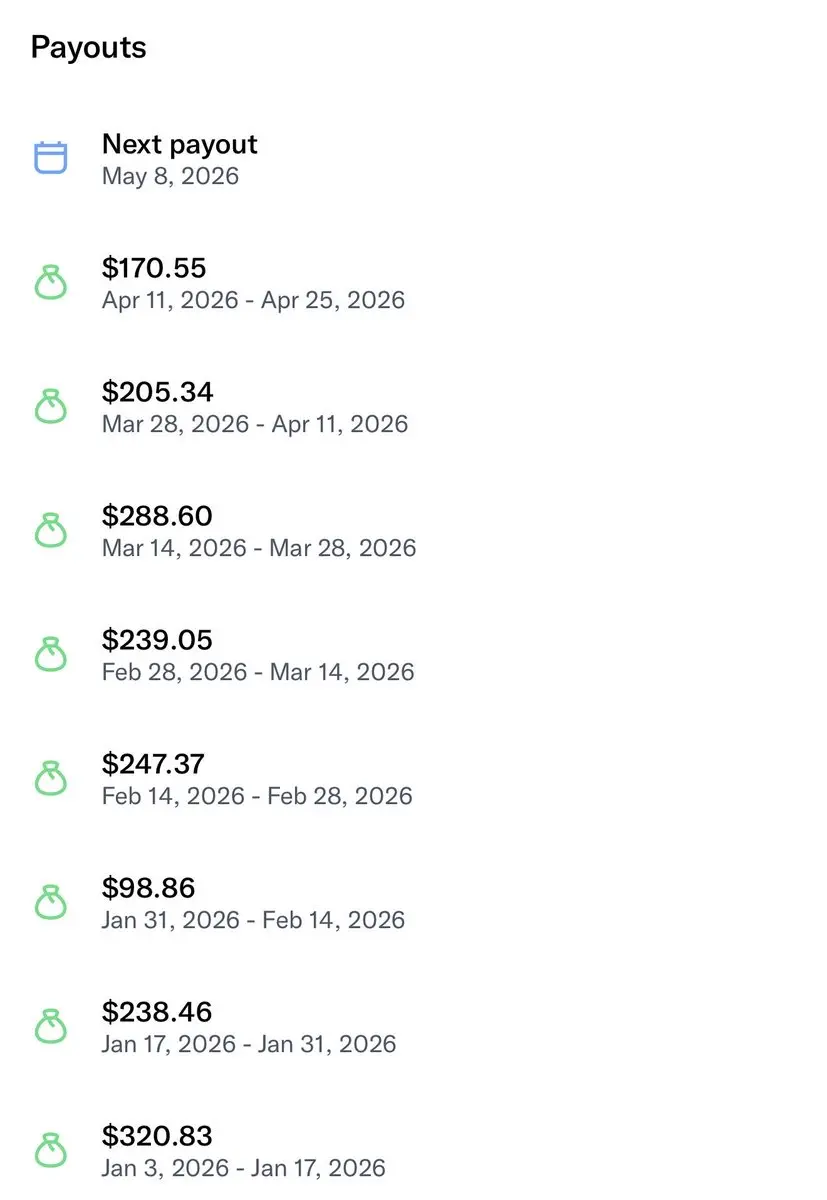Select the money bag icon beside $288.60
Viewport: 827px width, 1200px height.
pyautogui.click(x=51, y=531)
